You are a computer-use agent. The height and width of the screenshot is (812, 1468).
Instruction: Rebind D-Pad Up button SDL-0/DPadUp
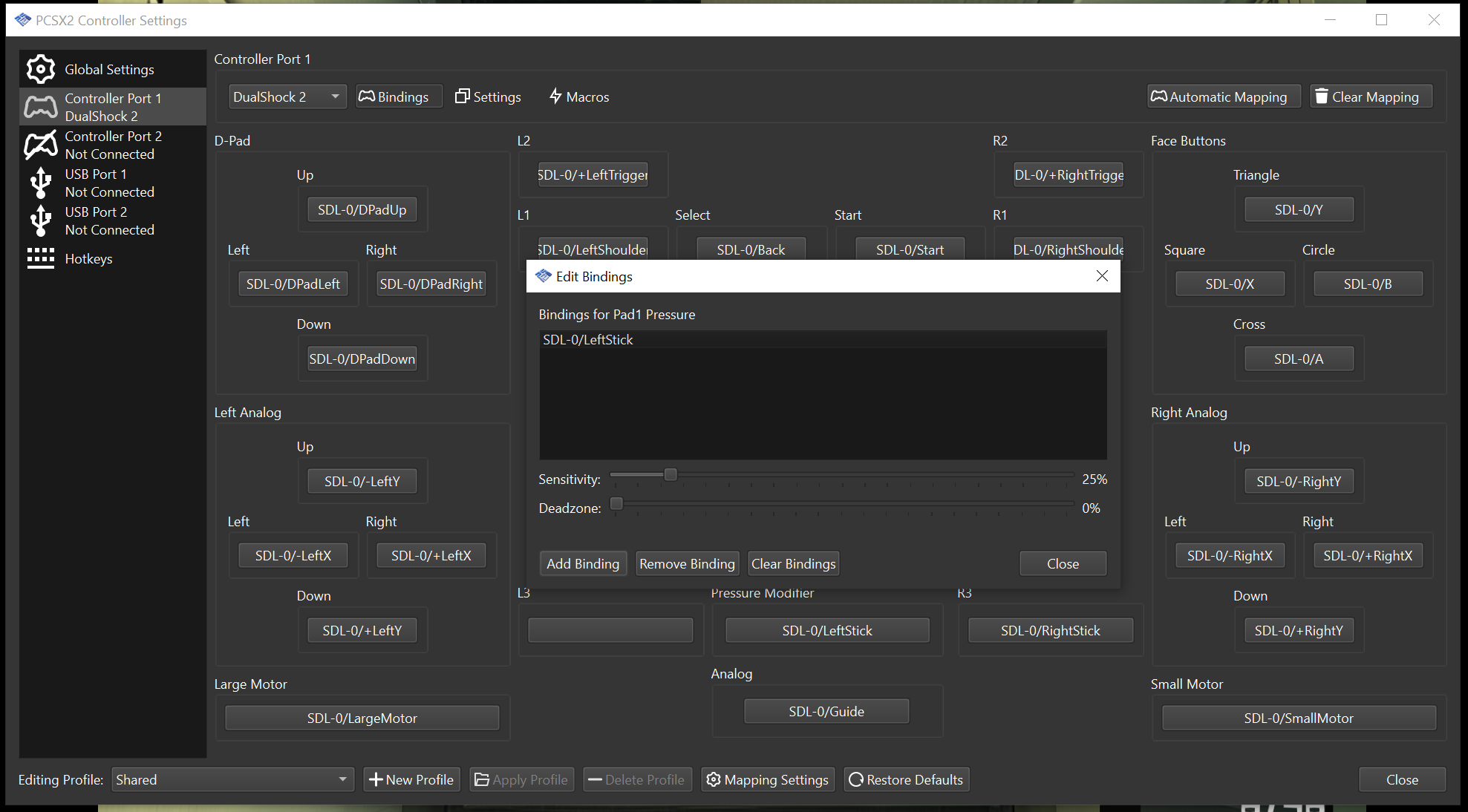click(362, 209)
